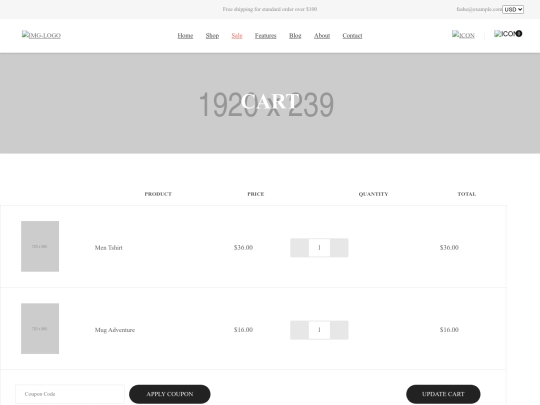Viewport: 540px width, 405px height.
Task: Decrease quantity for Mug Adventure
Action: pyautogui.click(x=299, y=330)
